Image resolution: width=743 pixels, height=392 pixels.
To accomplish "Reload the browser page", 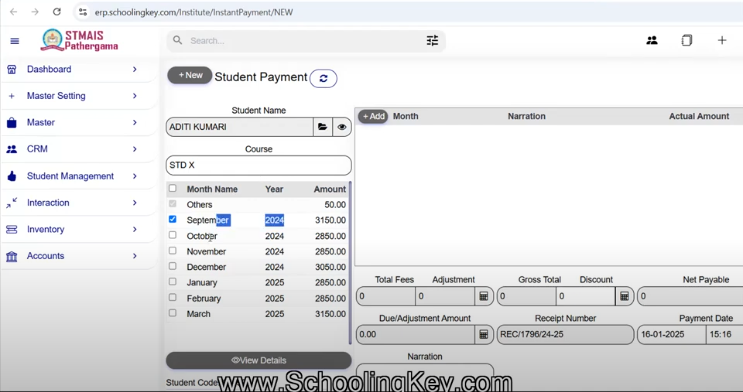I will (57, 12).
